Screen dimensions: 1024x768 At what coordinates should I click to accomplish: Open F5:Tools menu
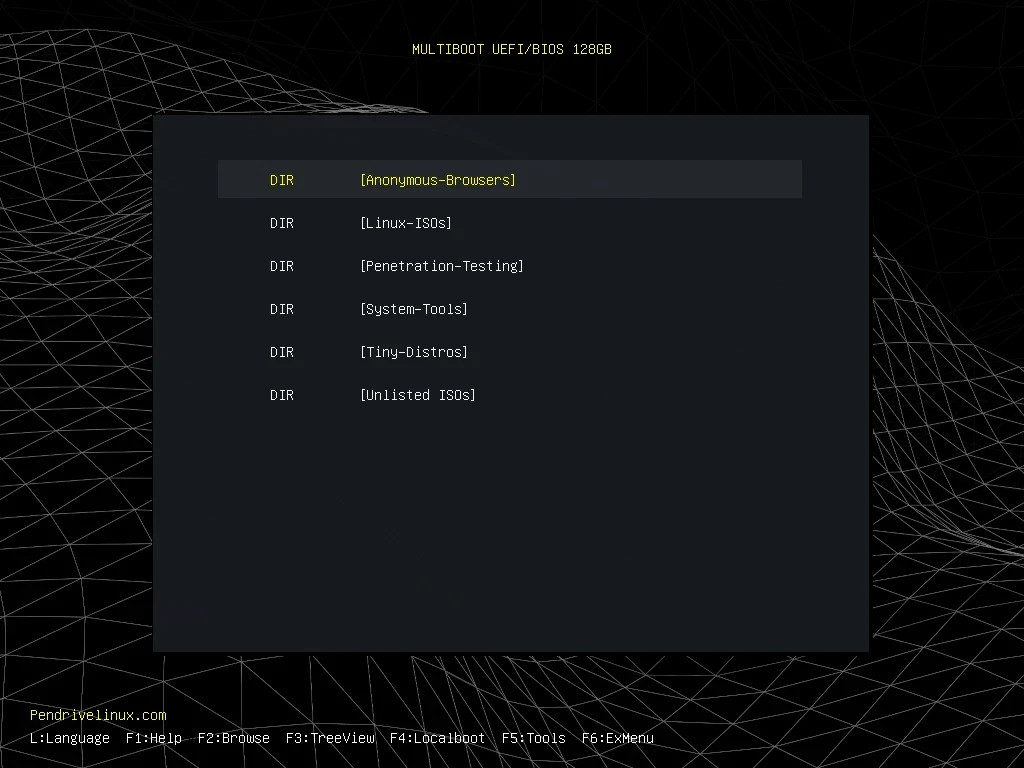534,739
